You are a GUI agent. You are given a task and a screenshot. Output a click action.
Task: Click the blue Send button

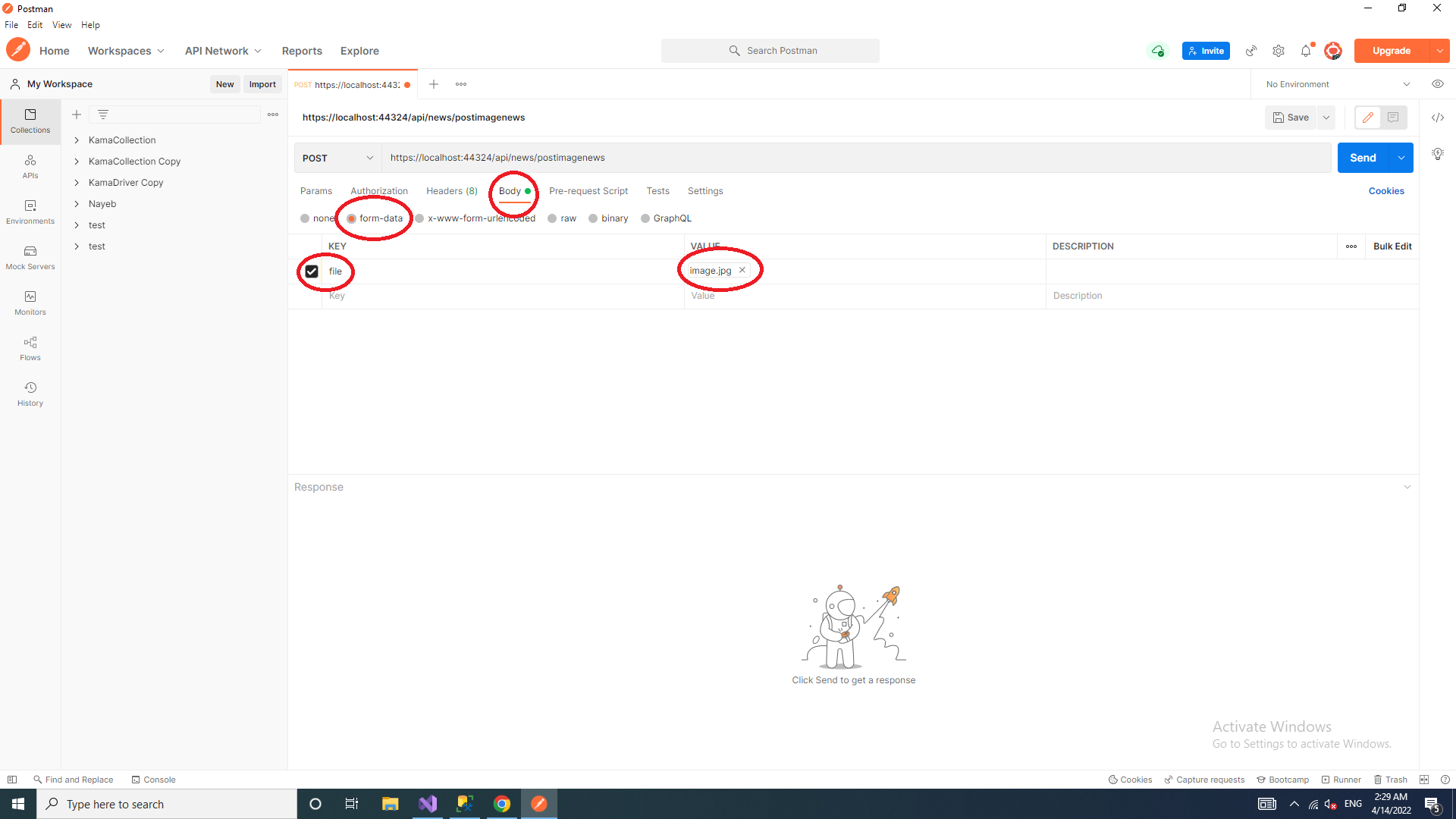(x=1363, y=158)
